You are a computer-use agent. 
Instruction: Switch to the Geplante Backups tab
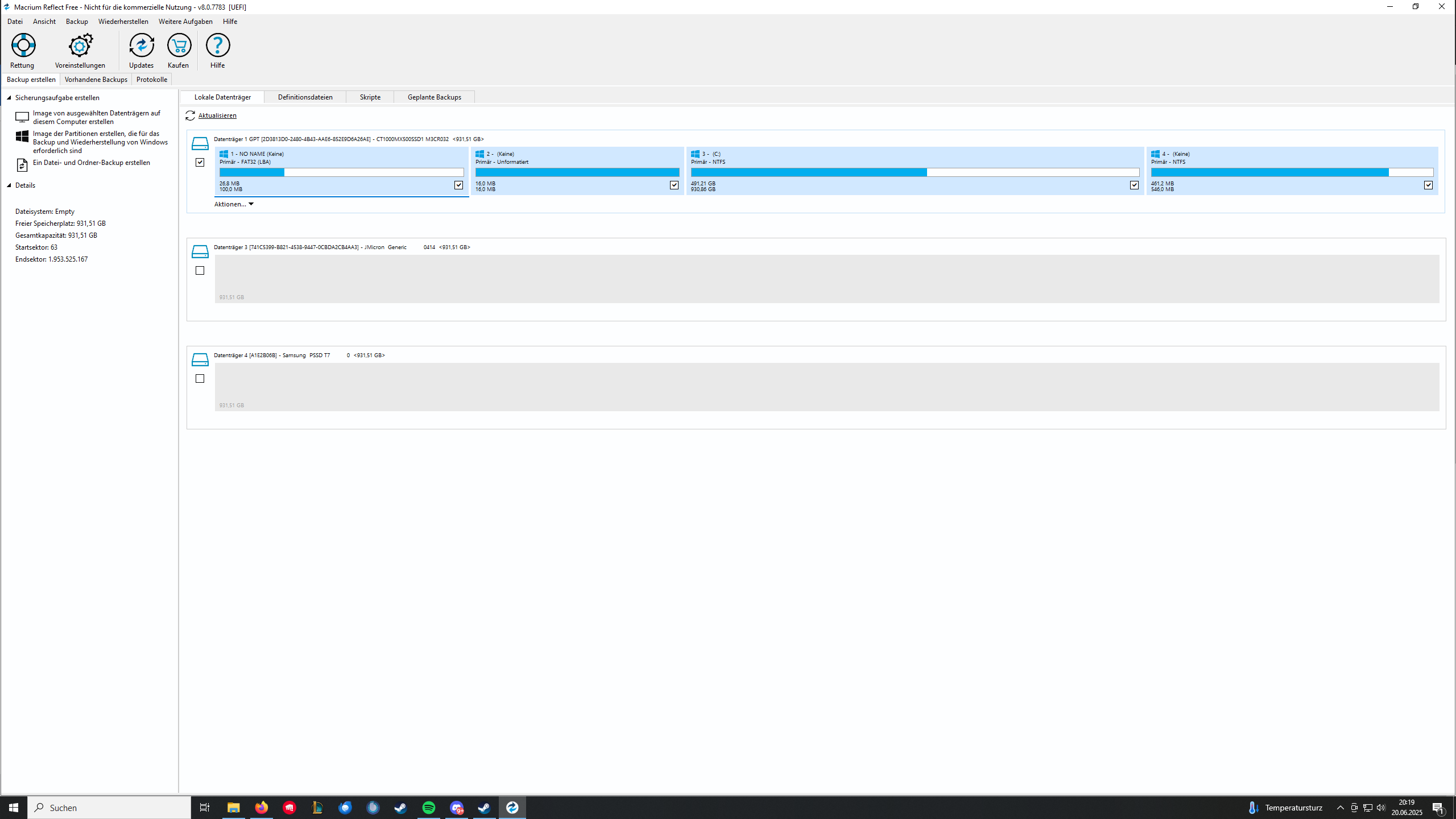tap(434, 97)
